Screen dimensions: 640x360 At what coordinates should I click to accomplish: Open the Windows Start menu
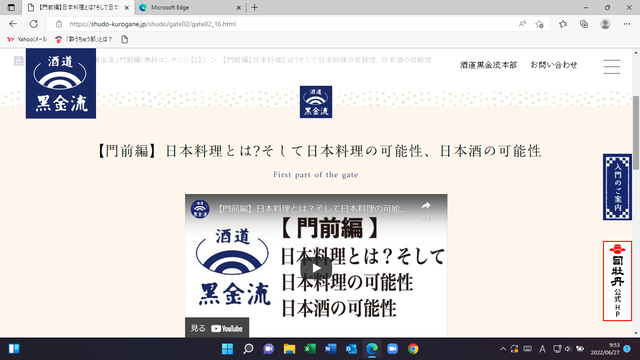point(227,349)
